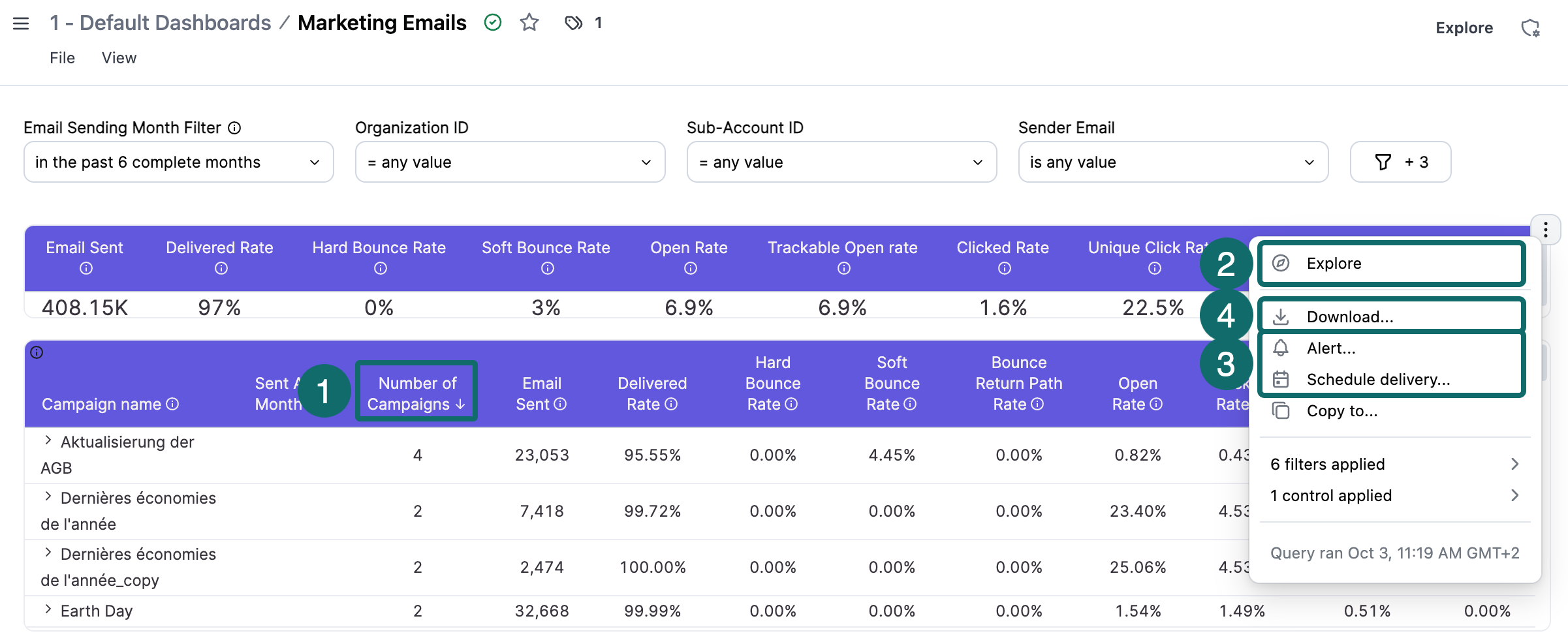Select Download from the tile menu
1568x642 pixels.
(1349, 317)
